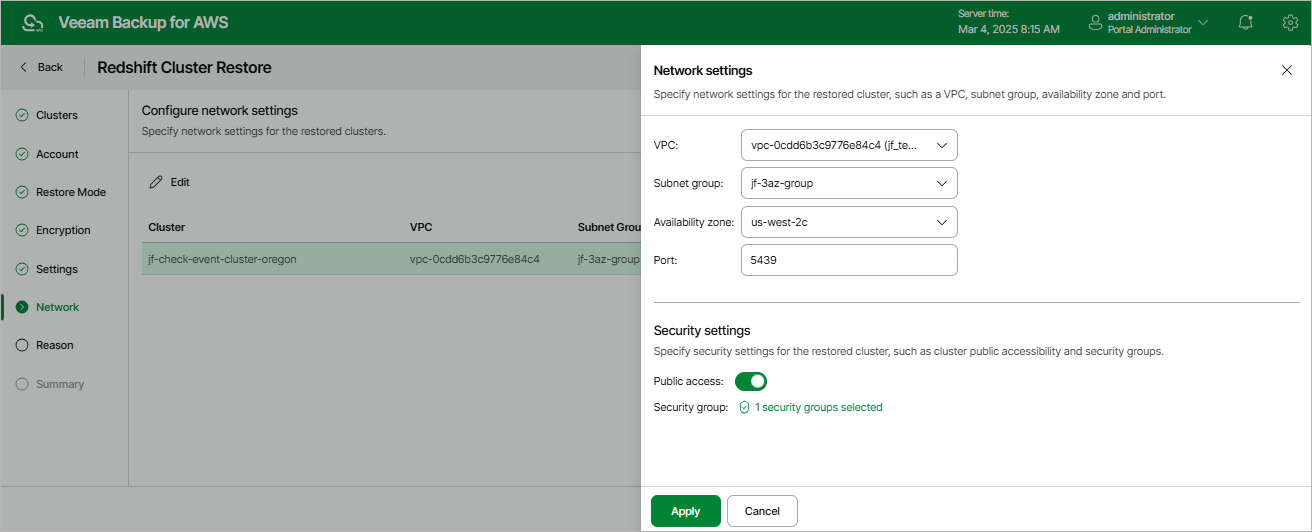
Task: Click into the Port input field
Action: [849, 260]
